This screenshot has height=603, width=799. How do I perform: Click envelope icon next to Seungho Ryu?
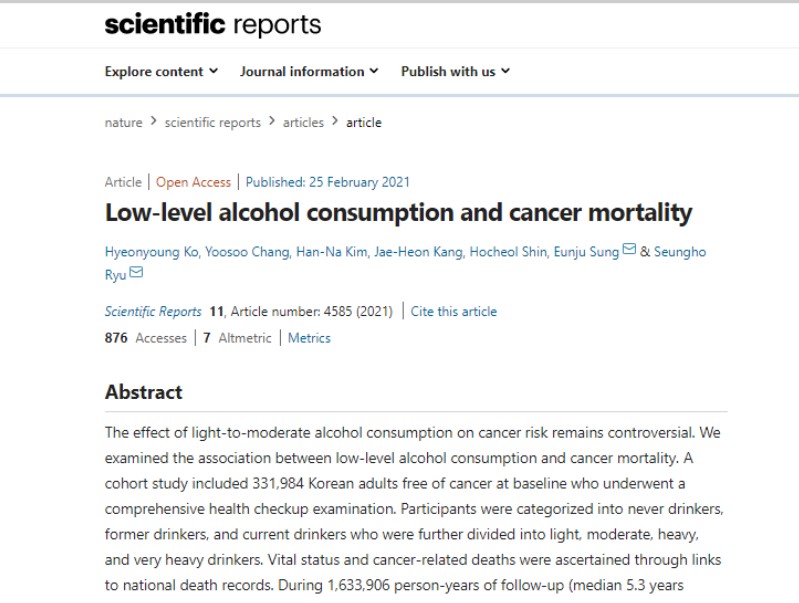[136, 273]
